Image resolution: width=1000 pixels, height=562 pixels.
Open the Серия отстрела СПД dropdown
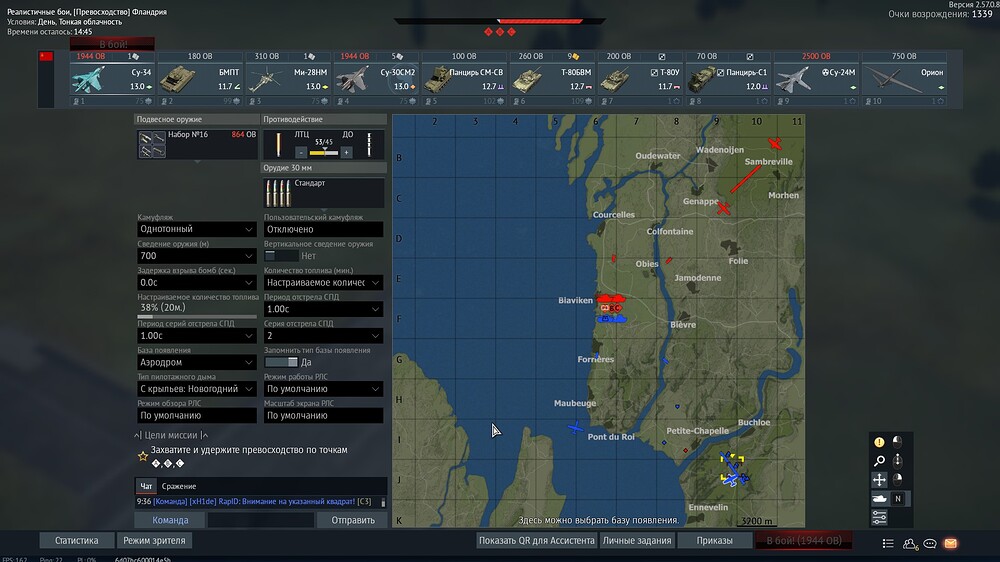[323, 336]
